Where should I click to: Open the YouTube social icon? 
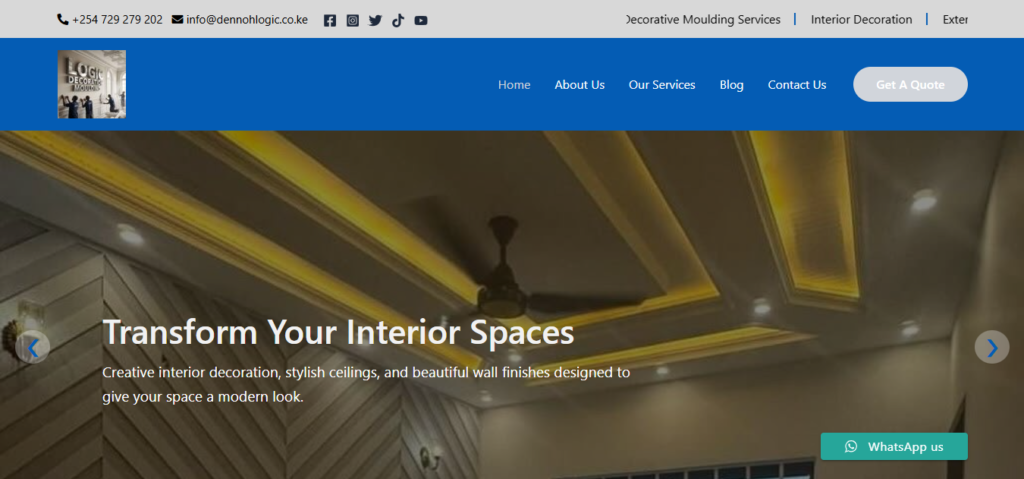[421, 20]
